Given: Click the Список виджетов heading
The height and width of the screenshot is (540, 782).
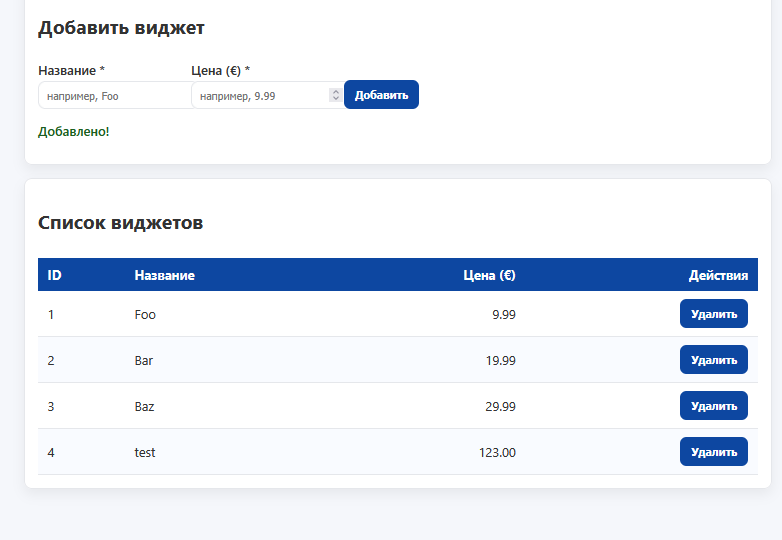Looking at the screenshot, I should tap(120, 223).
